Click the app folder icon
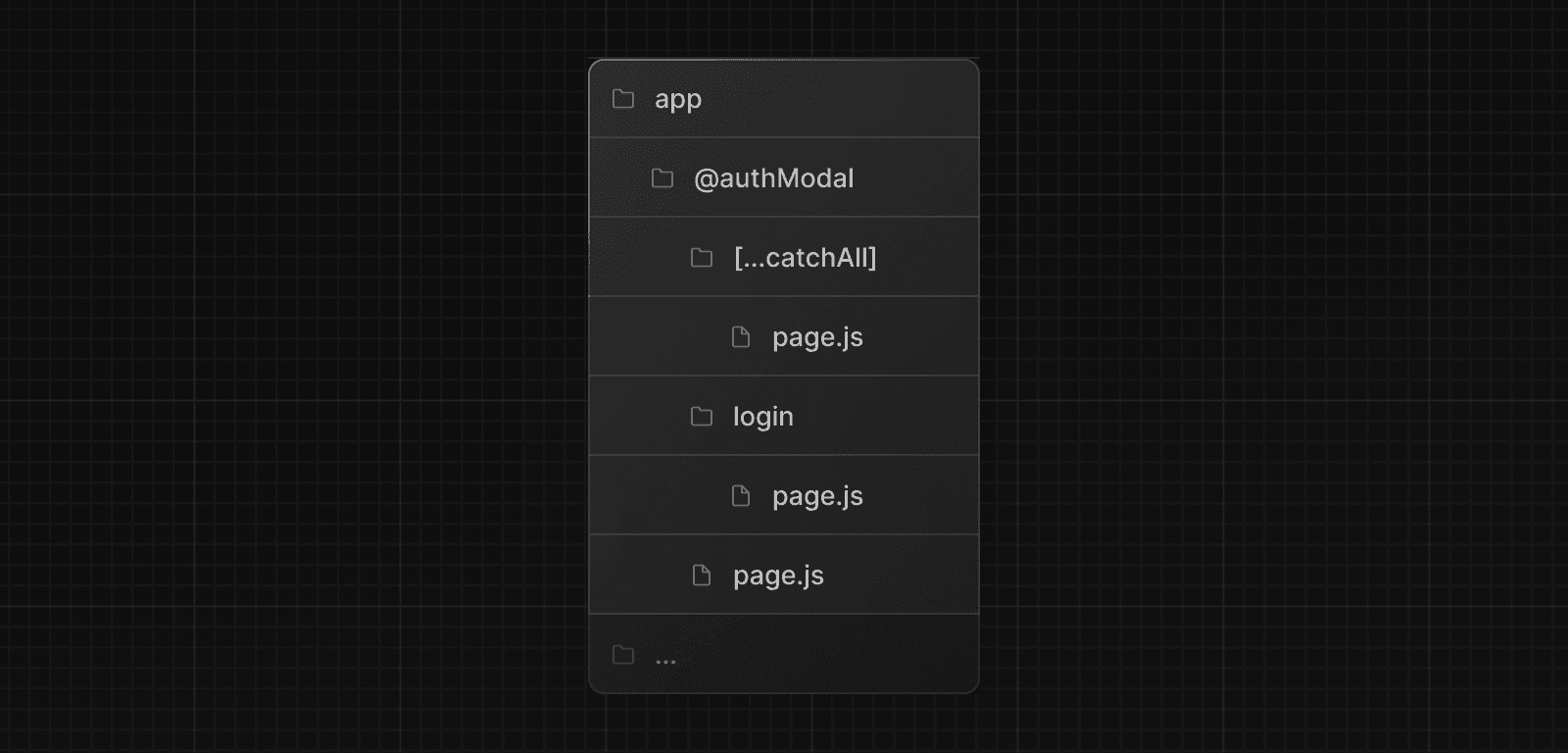The width and height of the screenshot is (1568, 753). click(x=623, y=99)
